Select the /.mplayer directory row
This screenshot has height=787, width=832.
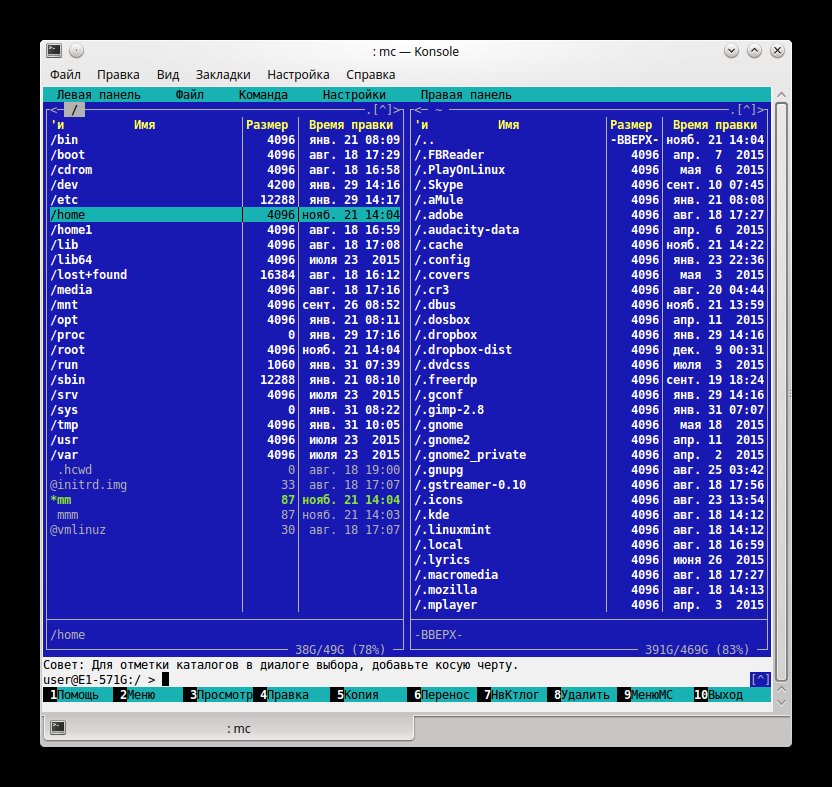pyautogui.click(x=589, y=605)
